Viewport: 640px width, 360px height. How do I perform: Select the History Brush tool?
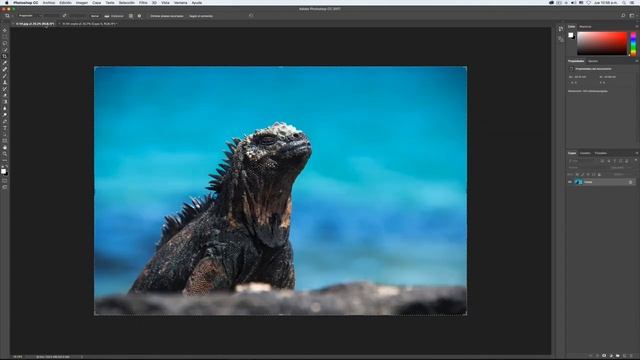click(5, 89)
